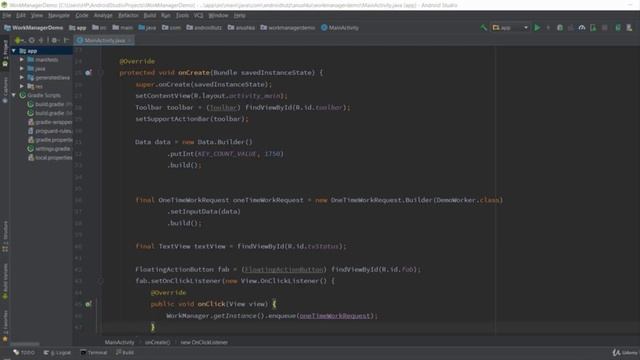This screenshot has height=360, width=640.
Task: Expand the generatedJava folder
Action: coord(22,78)
